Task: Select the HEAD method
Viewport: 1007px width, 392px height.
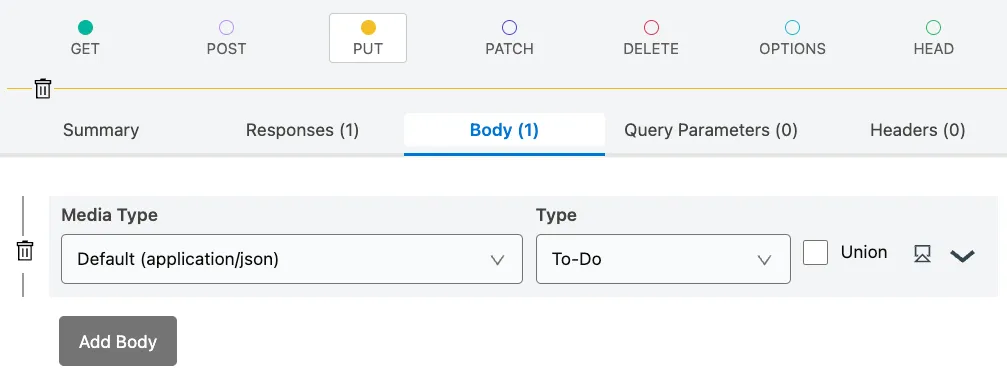Action: pyautogui.click(x=934, y=38)
